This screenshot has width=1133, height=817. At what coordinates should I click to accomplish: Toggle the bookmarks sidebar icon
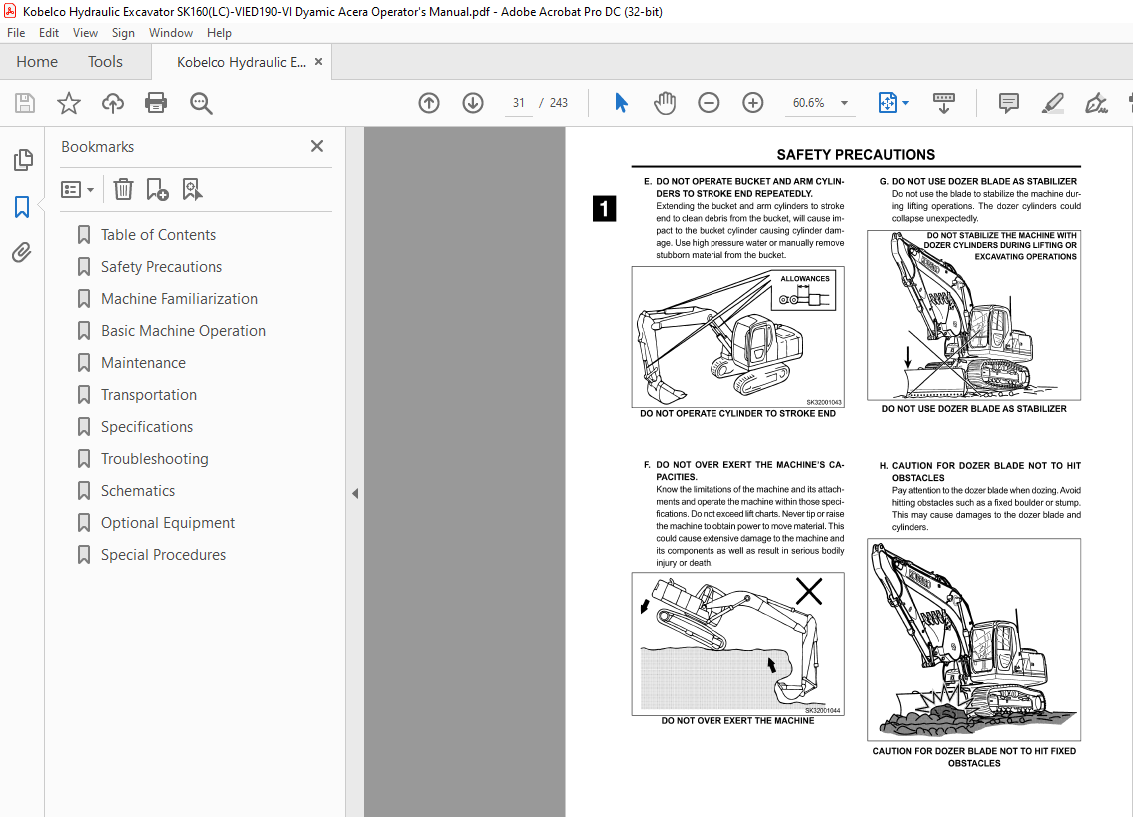click(x=22, y=207)
